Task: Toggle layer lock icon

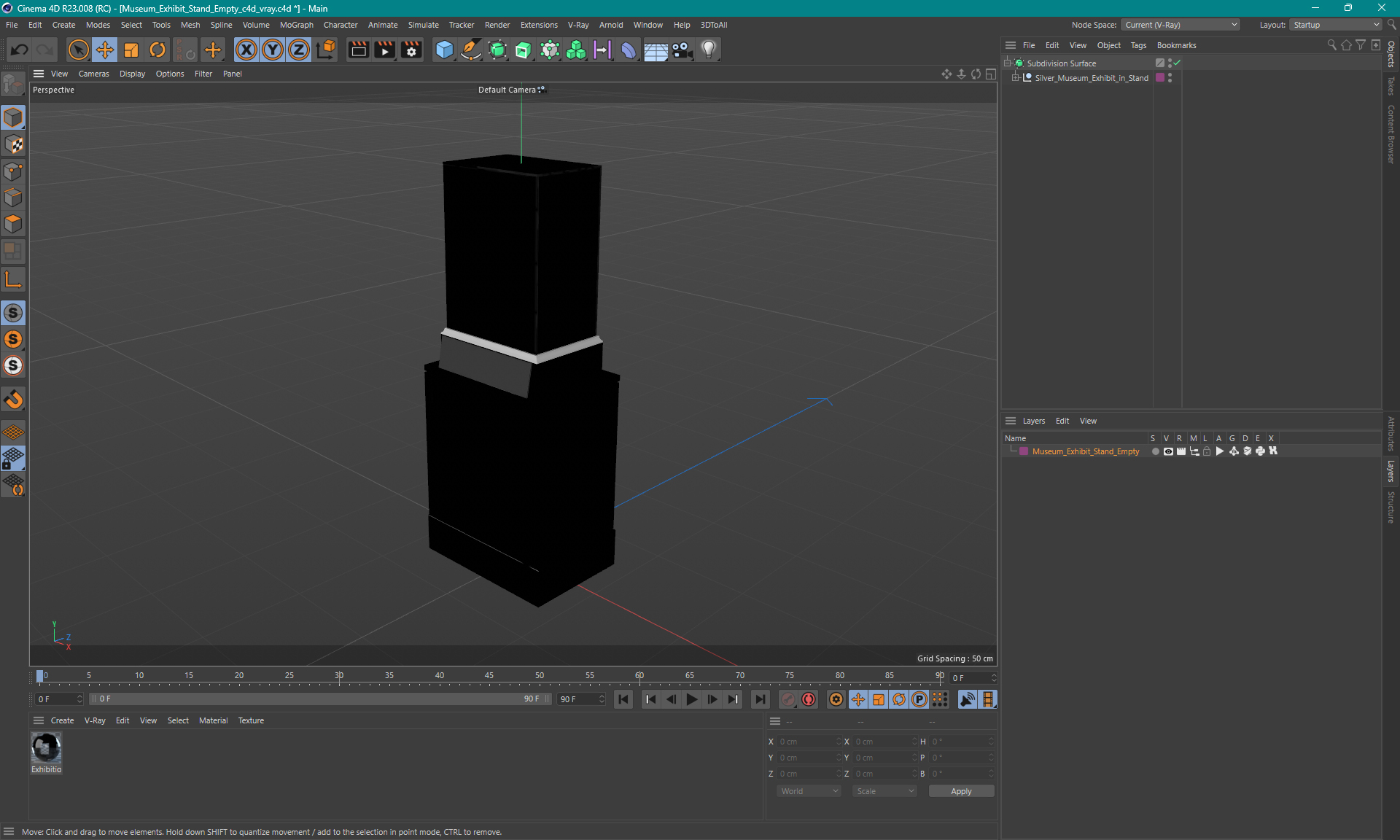Action: coord(1207,451)
